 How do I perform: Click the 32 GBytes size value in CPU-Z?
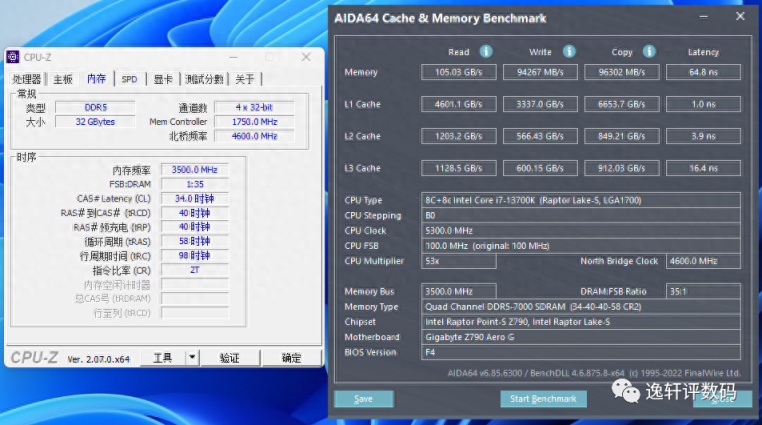click(95, 122)
